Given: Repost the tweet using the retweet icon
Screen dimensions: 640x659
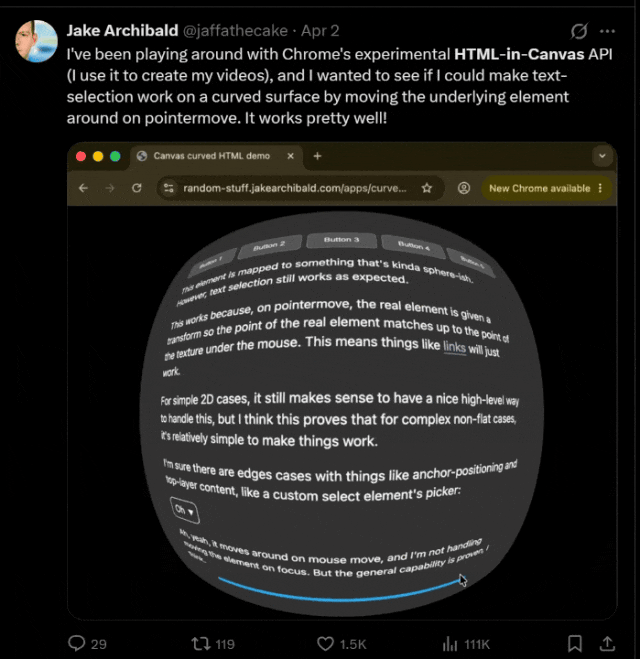Looking at the screenshot, I should (203, 643).
